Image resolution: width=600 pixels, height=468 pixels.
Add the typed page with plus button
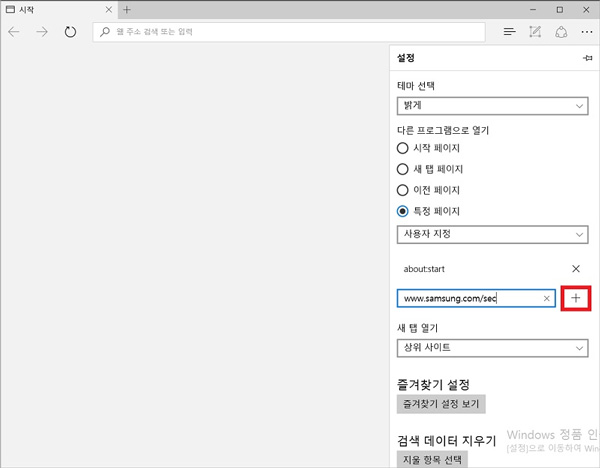tap(576, 298)
